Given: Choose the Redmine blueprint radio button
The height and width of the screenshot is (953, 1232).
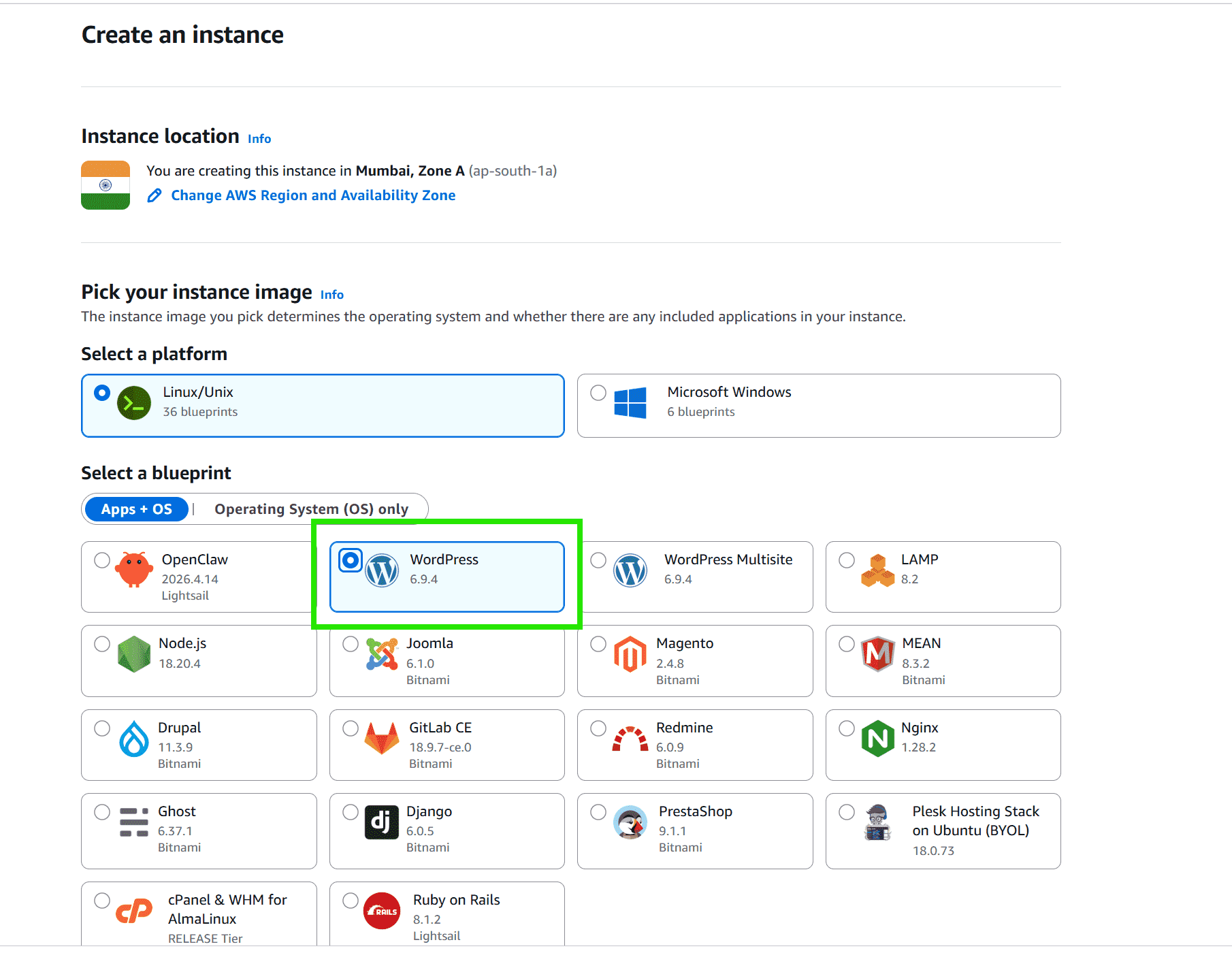Looking at the screenshot, I should 598,728.
